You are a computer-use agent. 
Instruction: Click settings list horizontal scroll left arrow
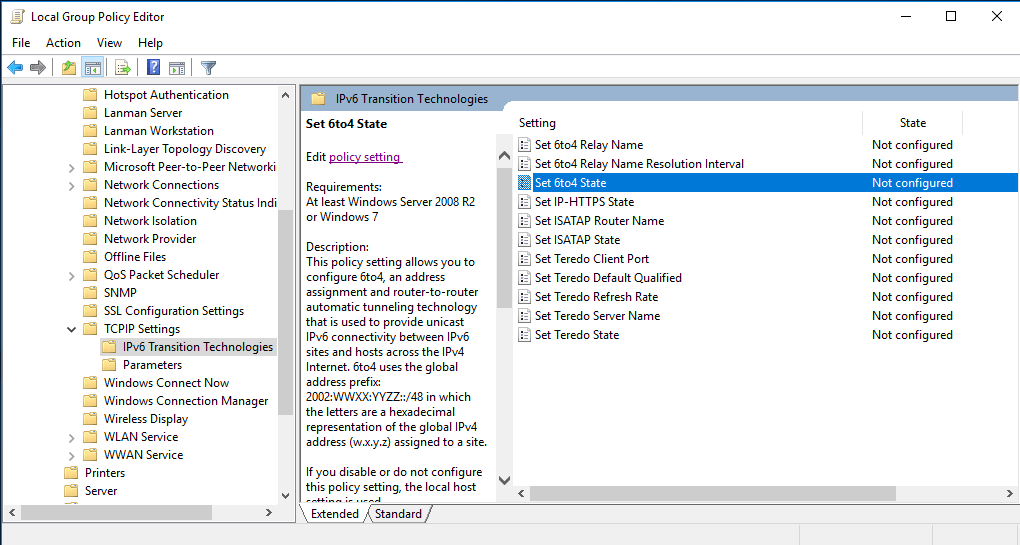[521, 494]
